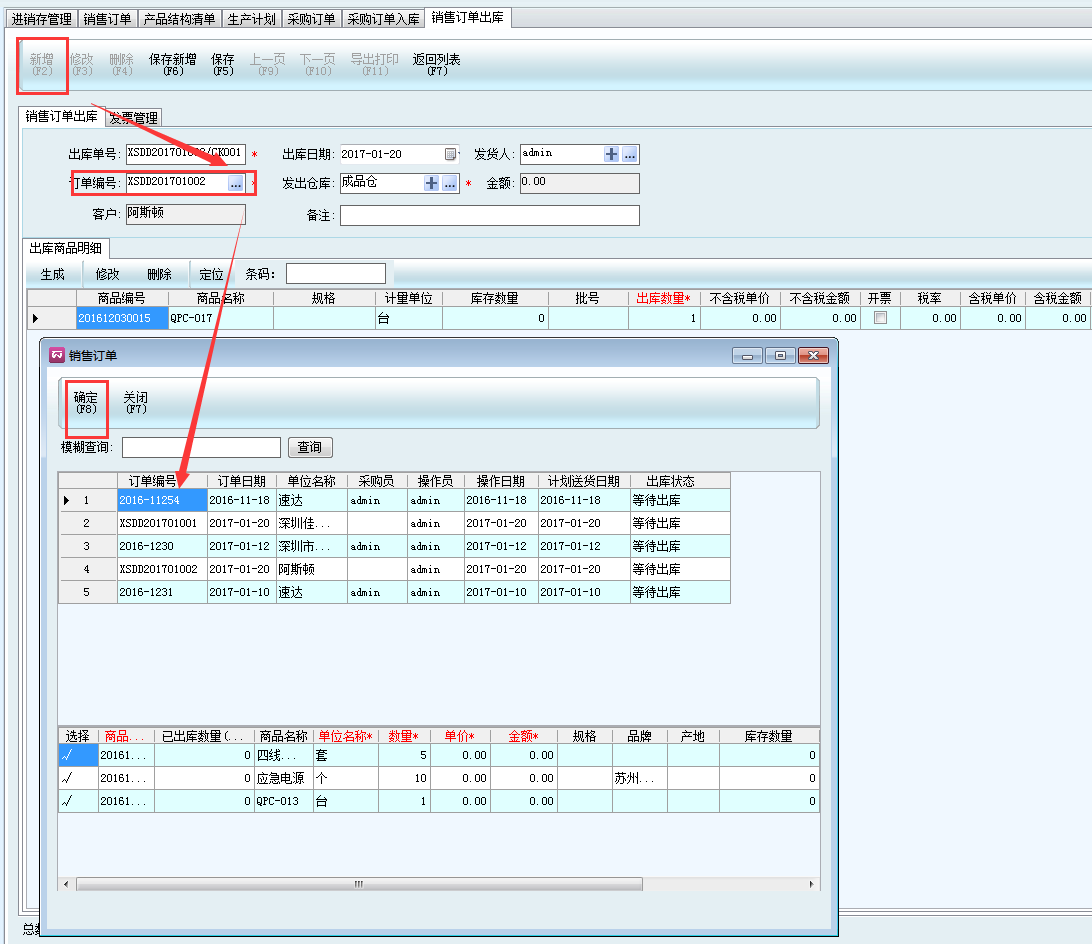The height and width of the screenshot is (944, 1092).
Task: Click ellipsis icon beside 发货人 field
Action: [630, 154]
